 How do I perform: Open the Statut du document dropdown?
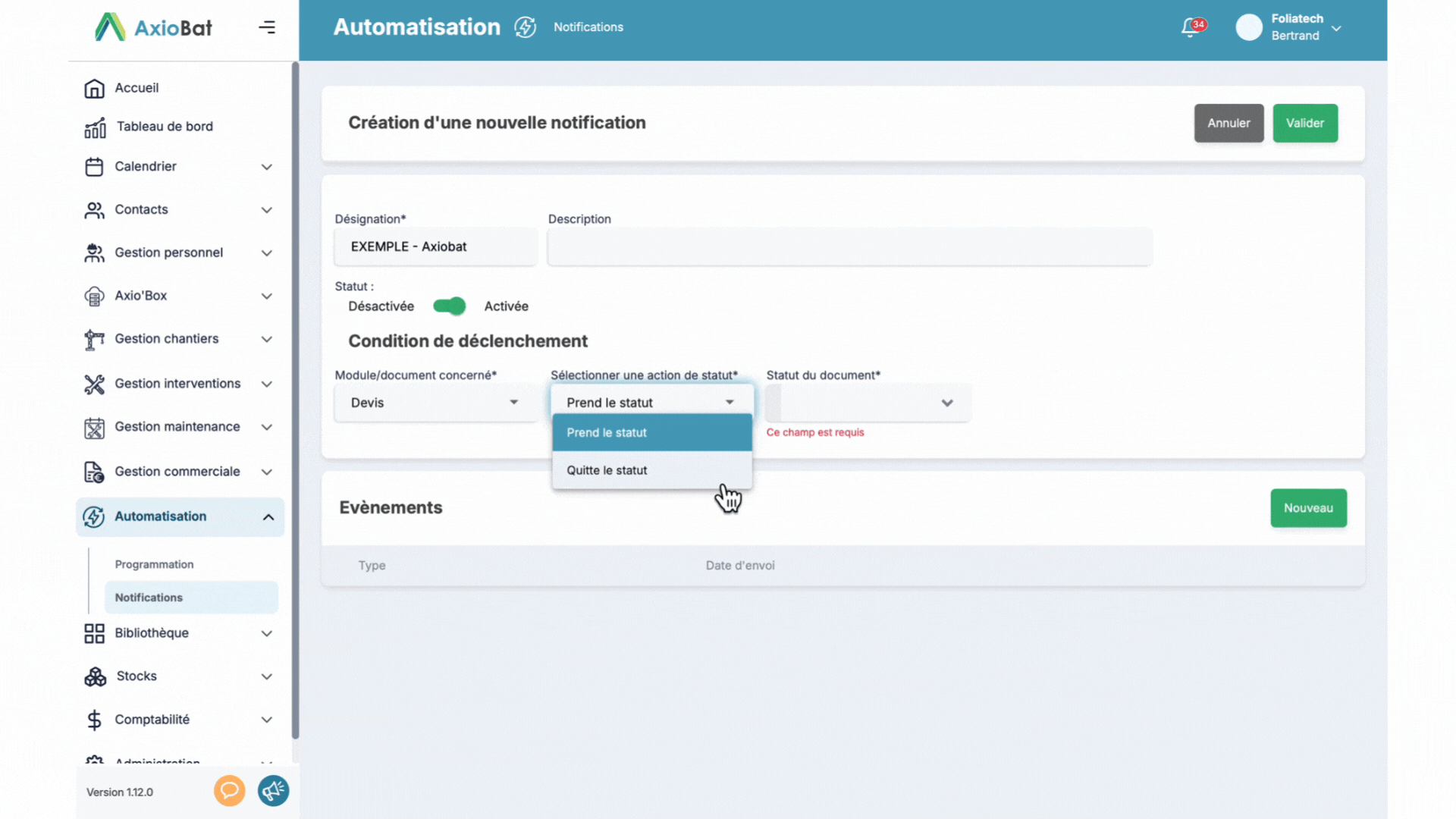click(x=868, y=403)
